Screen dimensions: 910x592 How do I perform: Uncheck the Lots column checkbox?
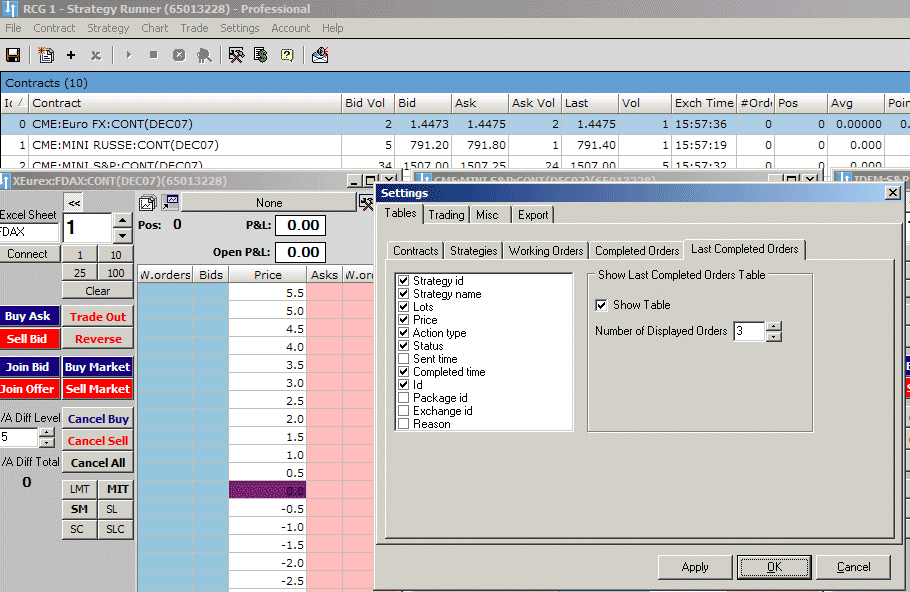coord(403,306)
